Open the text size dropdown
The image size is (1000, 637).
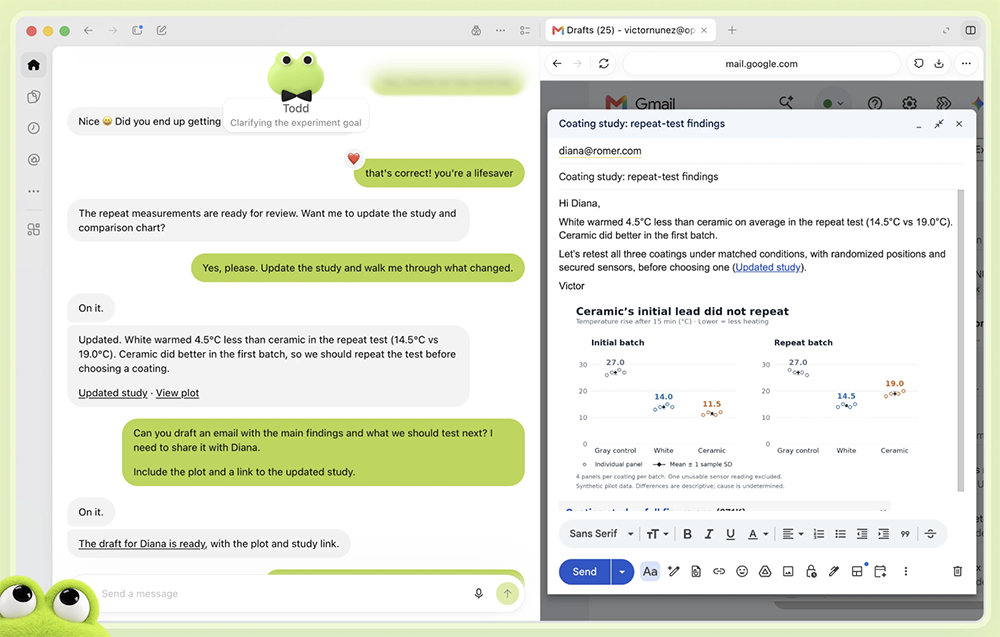click(657, 534)
